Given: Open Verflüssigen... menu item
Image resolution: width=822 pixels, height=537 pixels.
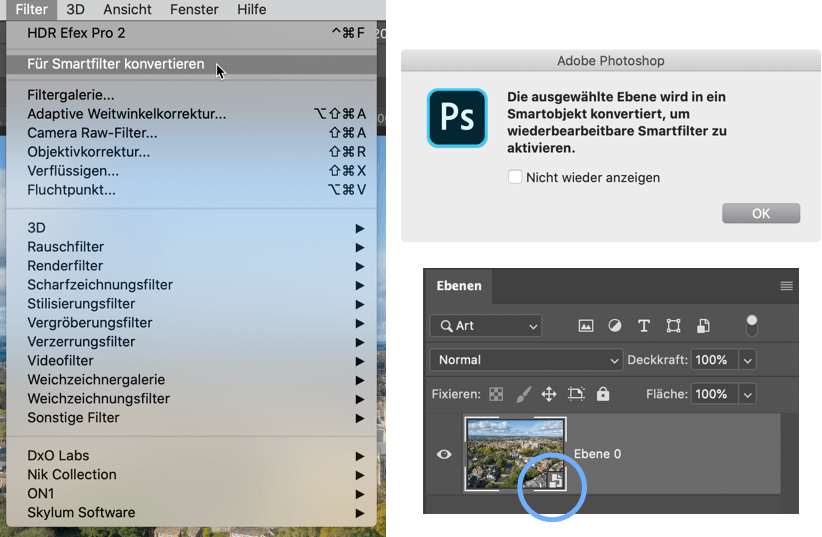Looking at the screenshot, I should point(191,171).
